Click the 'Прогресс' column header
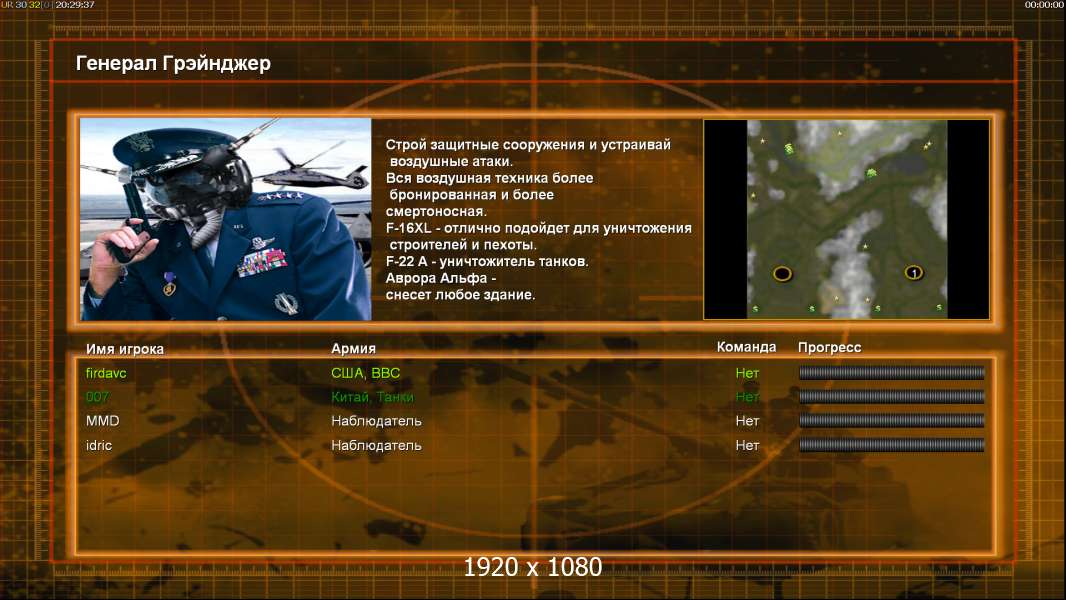Image resolution: width=1066 pixels, height=600 pixels. tap(829, 347)
